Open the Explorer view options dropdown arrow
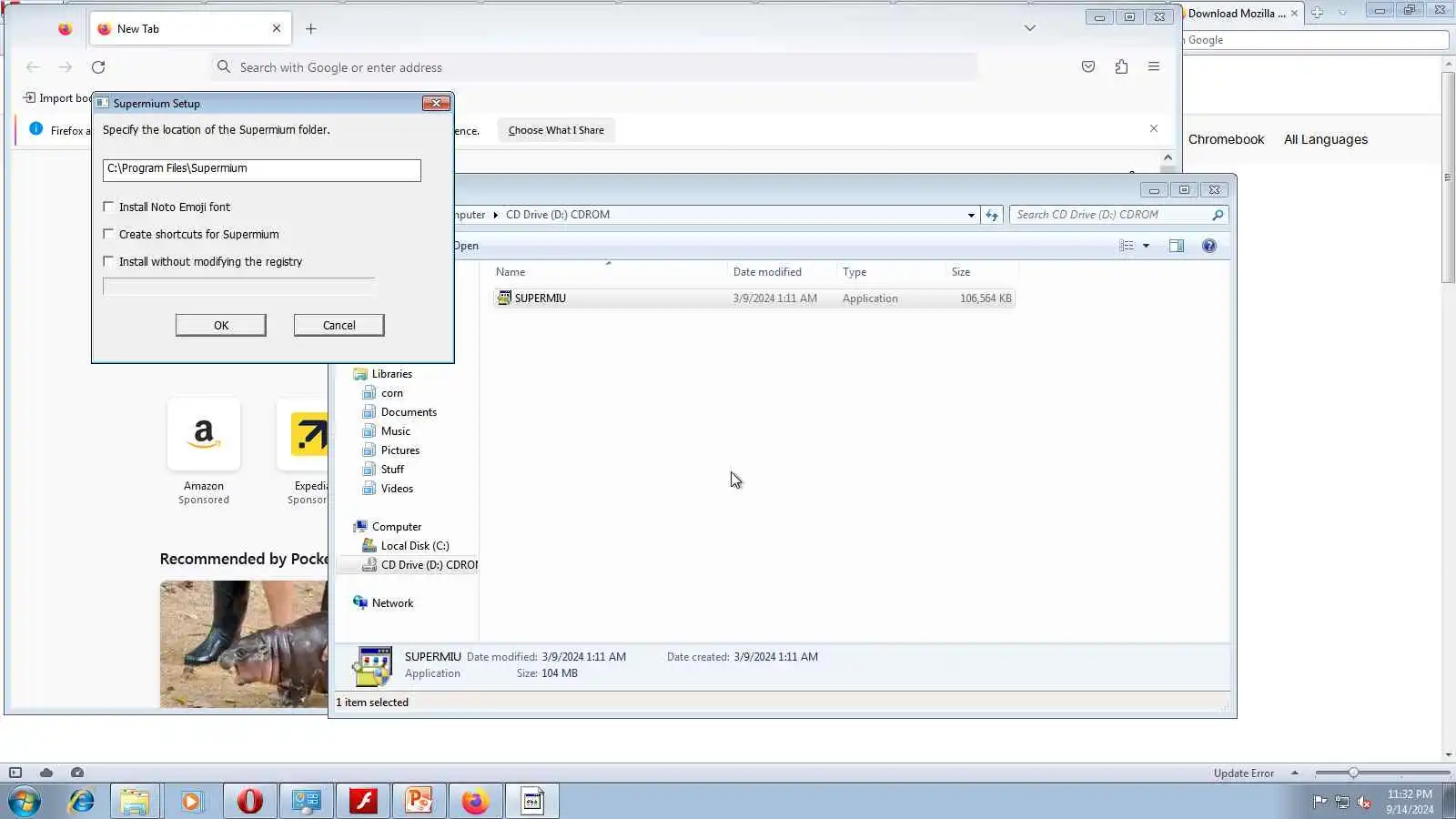1456x819 pixels. (1146, 246)
